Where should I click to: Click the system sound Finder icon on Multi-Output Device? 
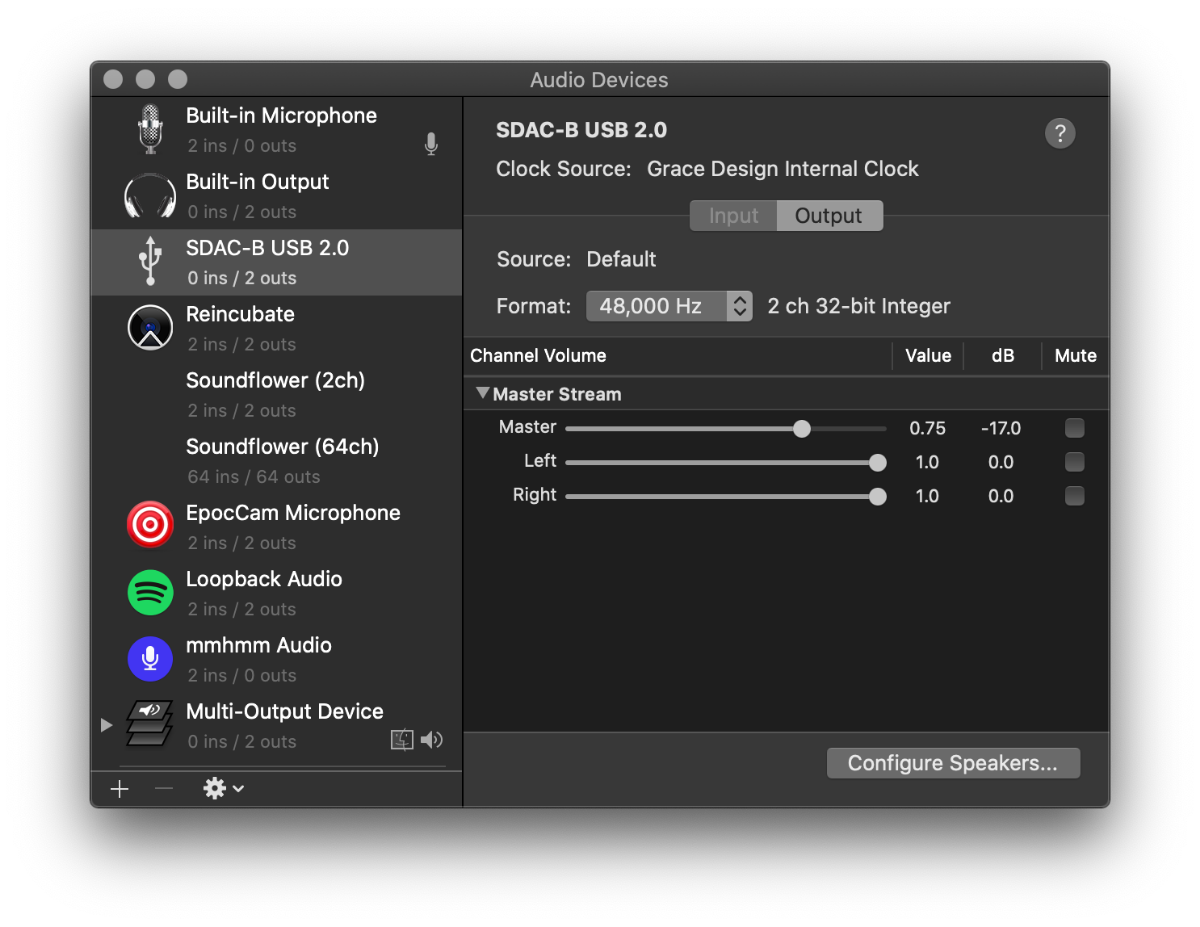tap(402, 740)
